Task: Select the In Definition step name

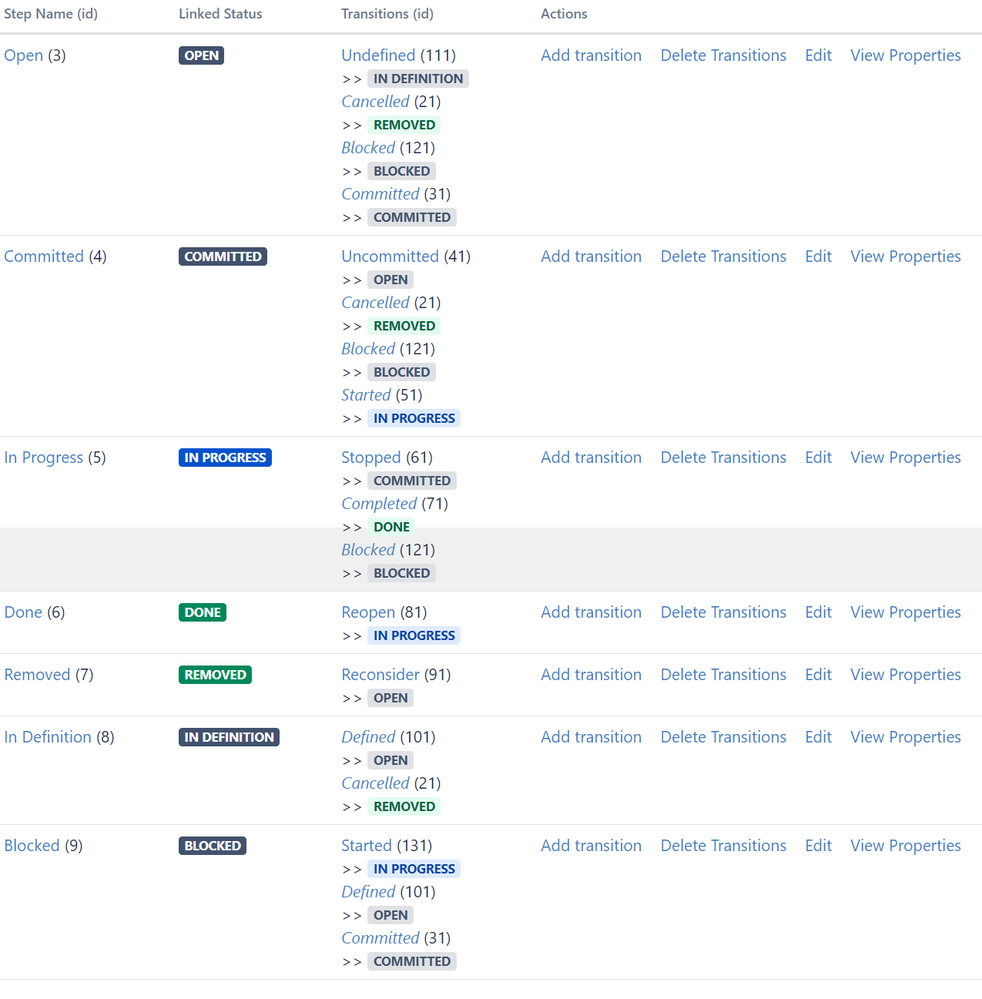Action: pos(47,737)
